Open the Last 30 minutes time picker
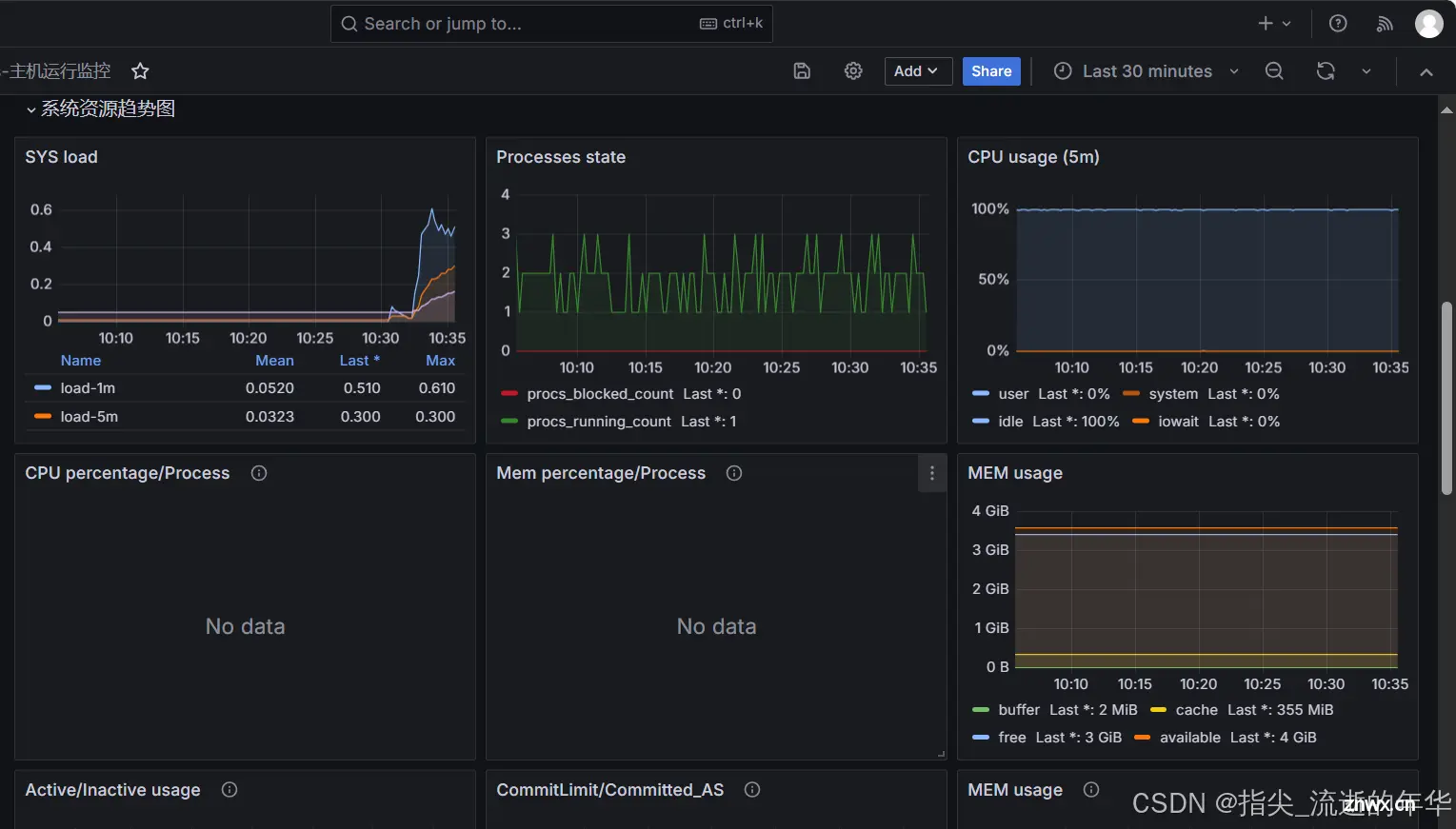The width and height of the screenshot is (1456, 829). coord(1147,71)
